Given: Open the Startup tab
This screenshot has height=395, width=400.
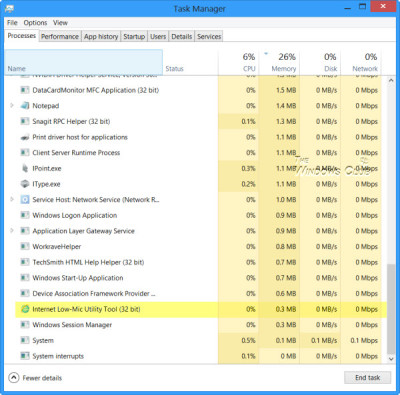Looking at the screenshot, I should pos(134,36).
